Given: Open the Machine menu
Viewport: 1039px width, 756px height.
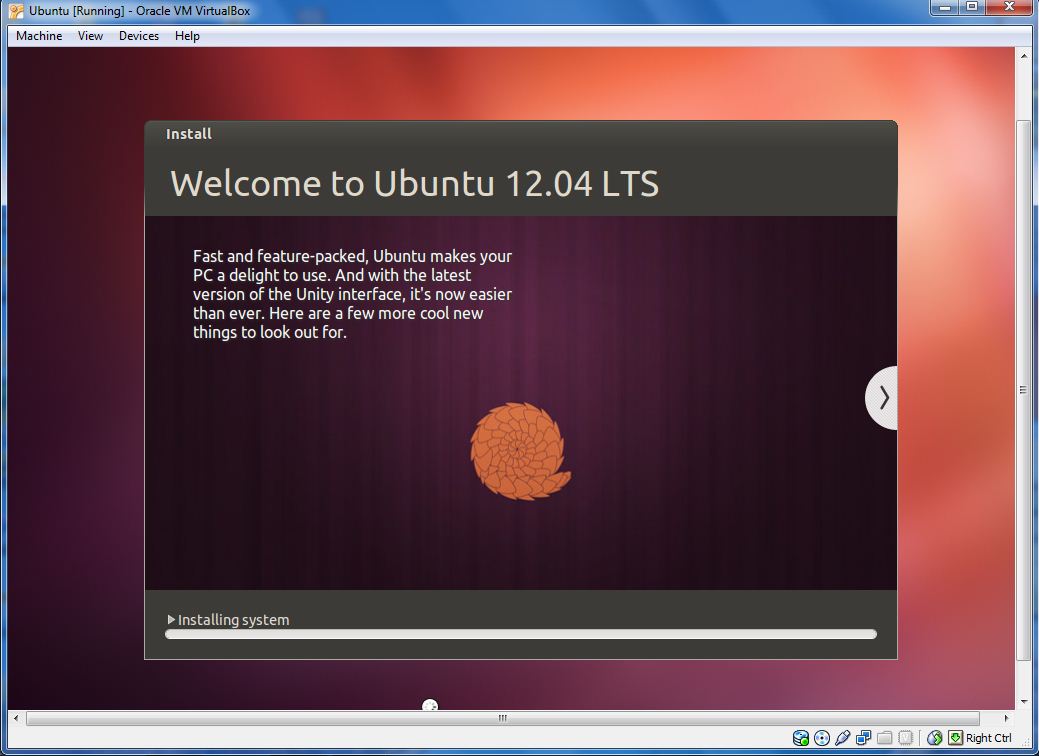Looking at the screenshot, I should (x=38, y=36).
